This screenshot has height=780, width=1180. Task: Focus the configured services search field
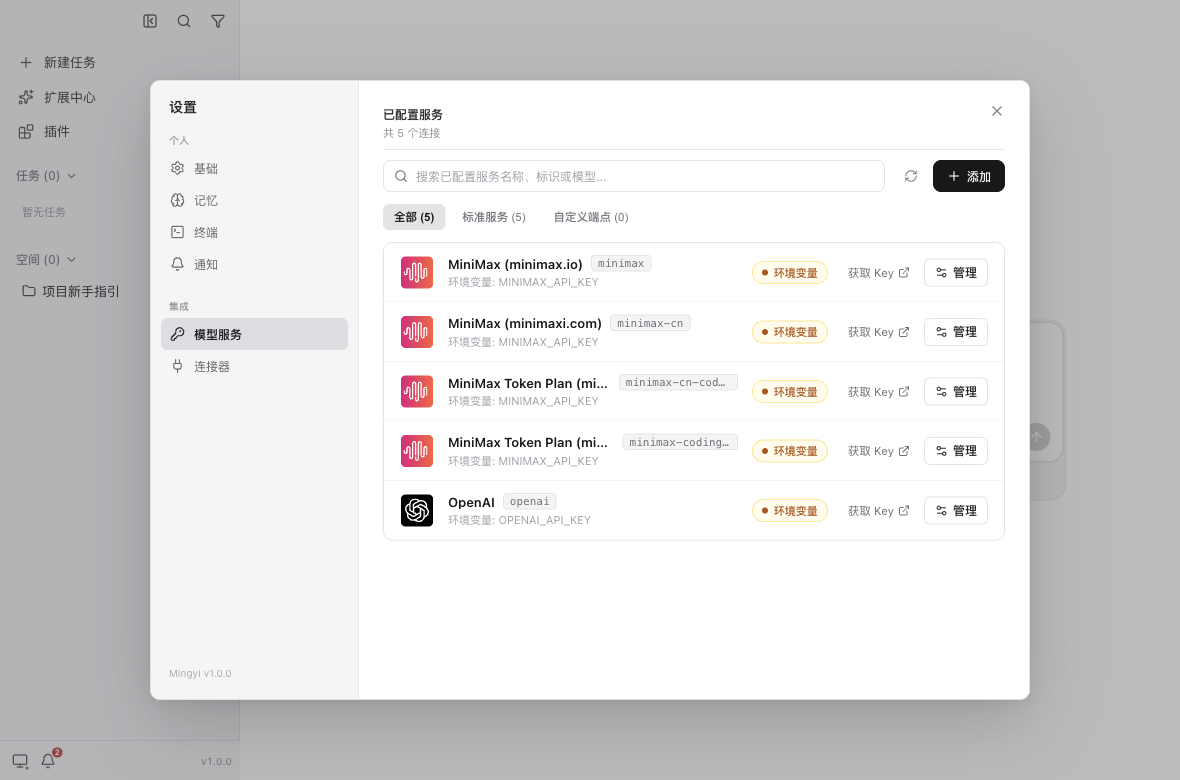634,176
